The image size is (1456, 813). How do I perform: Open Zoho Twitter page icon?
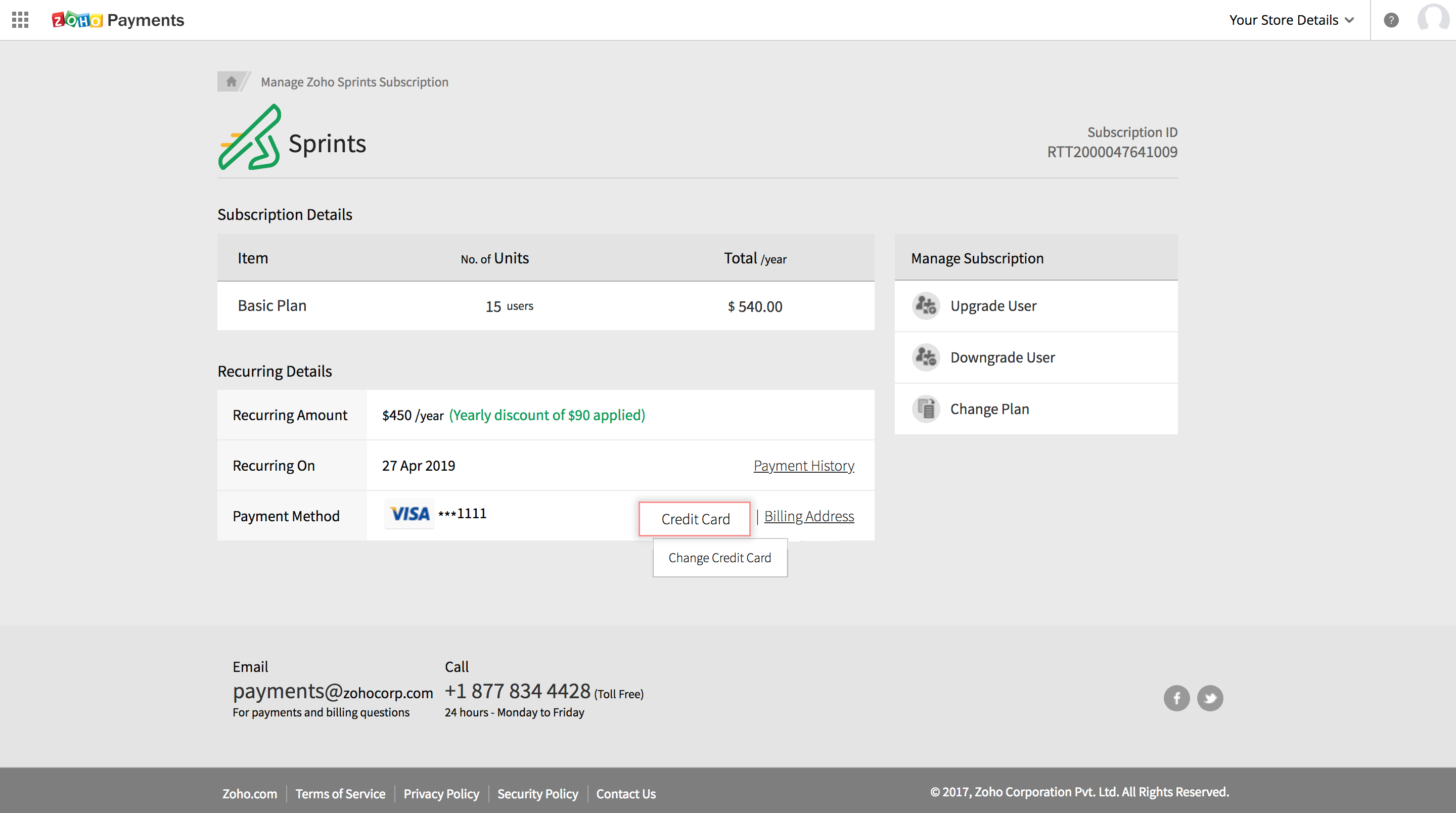coord(1210,698)
